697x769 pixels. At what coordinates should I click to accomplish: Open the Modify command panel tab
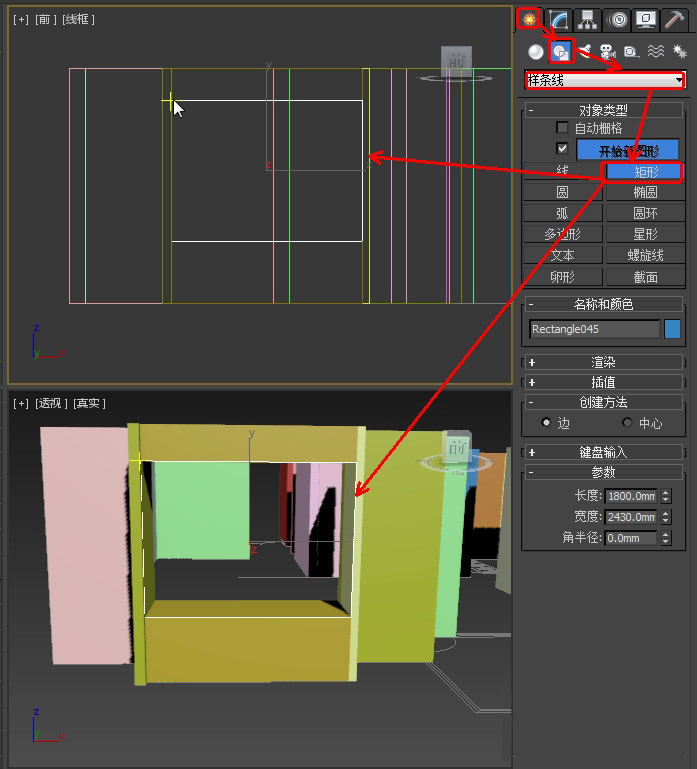pyautogui.click(x=559, y=20)
